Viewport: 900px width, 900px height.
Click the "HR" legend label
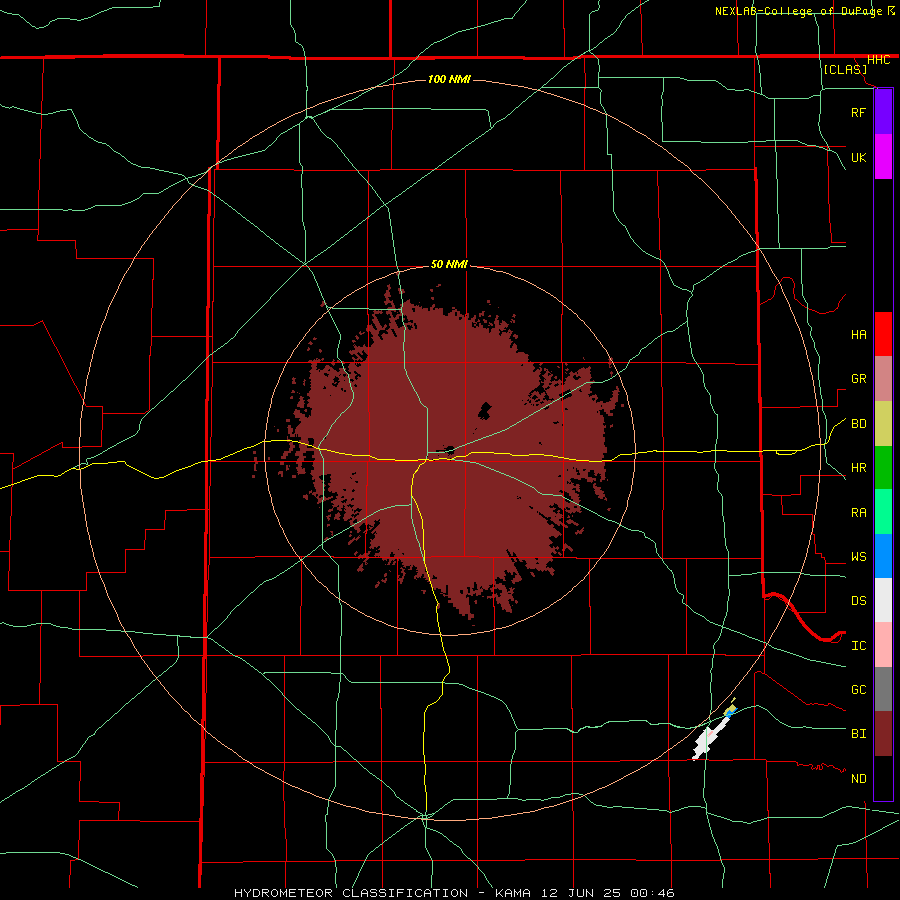pyautogui.click(x=858, y=467)
